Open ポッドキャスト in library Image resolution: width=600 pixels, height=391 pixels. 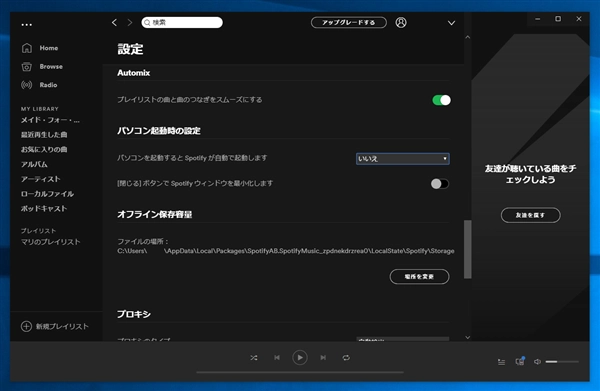pos(44,209)
